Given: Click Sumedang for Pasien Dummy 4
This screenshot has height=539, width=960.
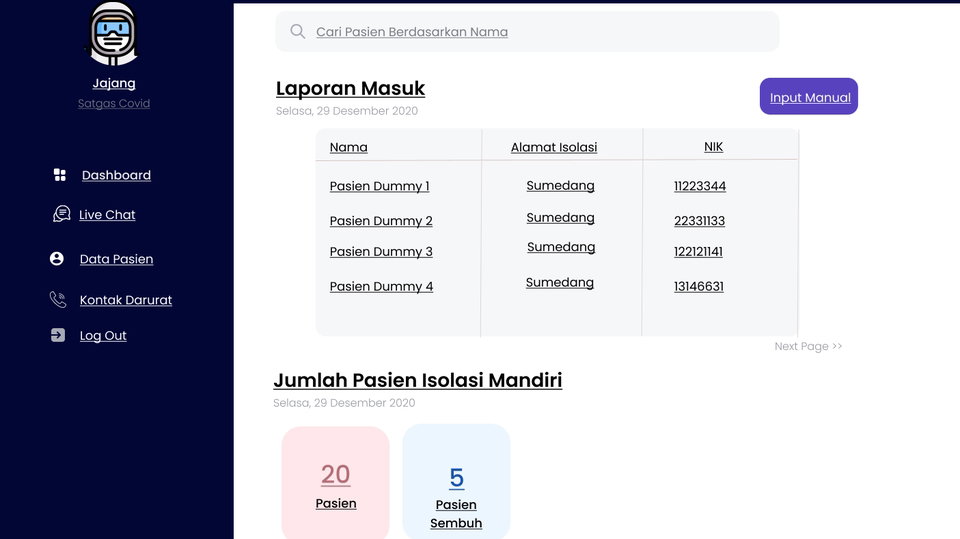Looking at the screenshot, I should pyautogui.click(x=560, y=282).
